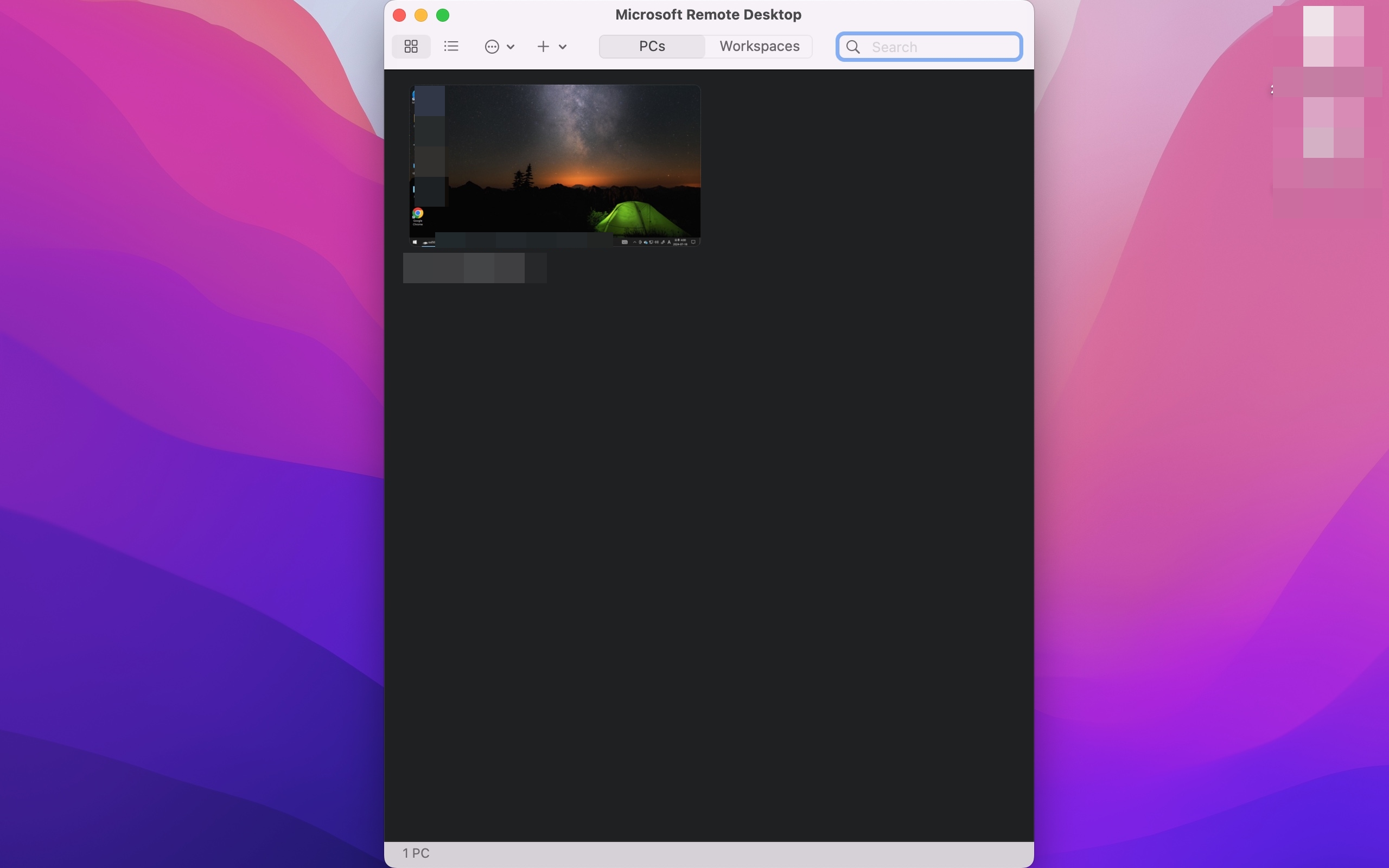This screenshot has height=868, width=1389.
Task: Minimize the window with the yellow button
Action: pyautogui.click(x=421, y=16)
